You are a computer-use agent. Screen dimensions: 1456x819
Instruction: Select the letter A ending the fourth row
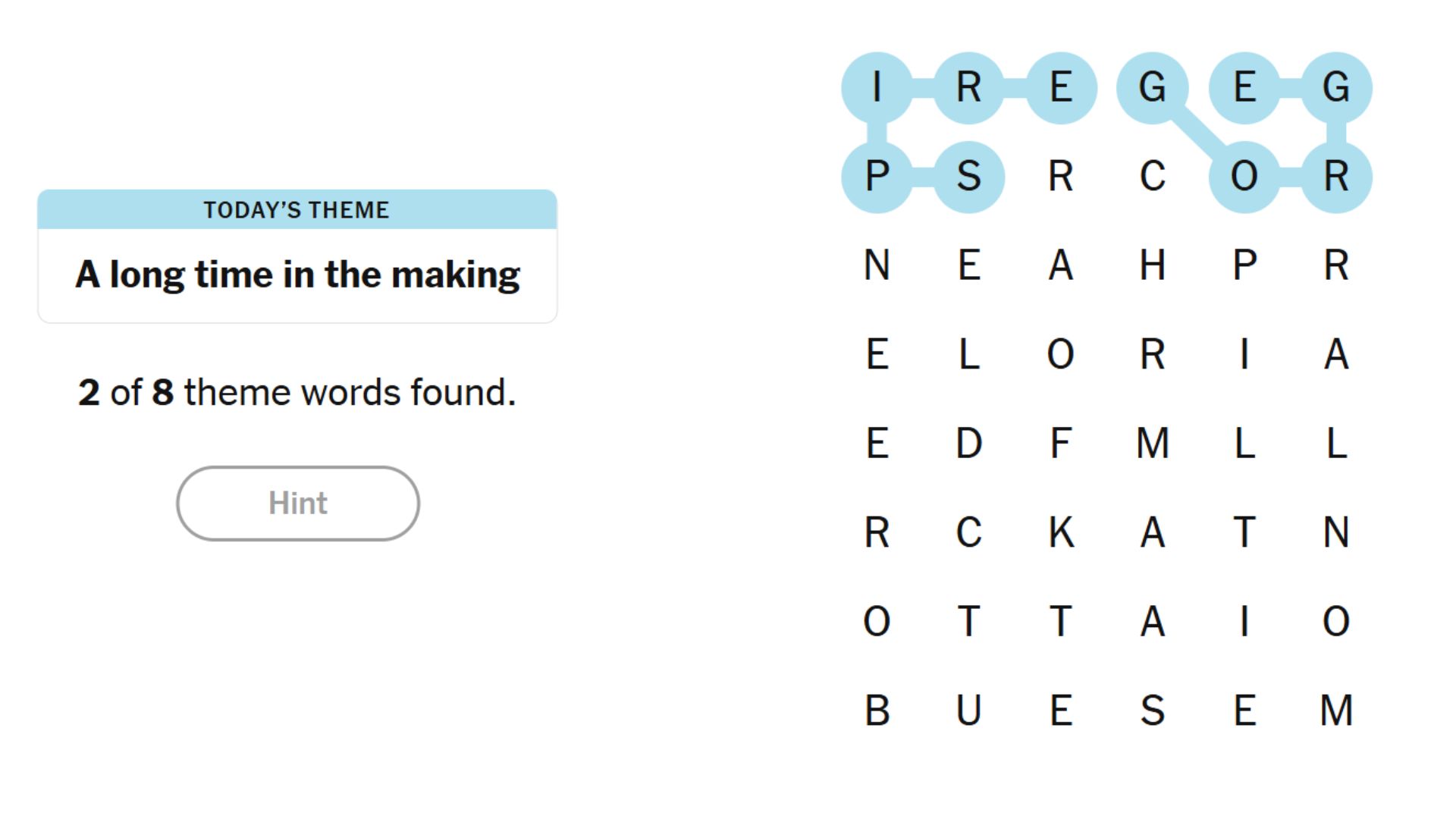pos(1336,355)
